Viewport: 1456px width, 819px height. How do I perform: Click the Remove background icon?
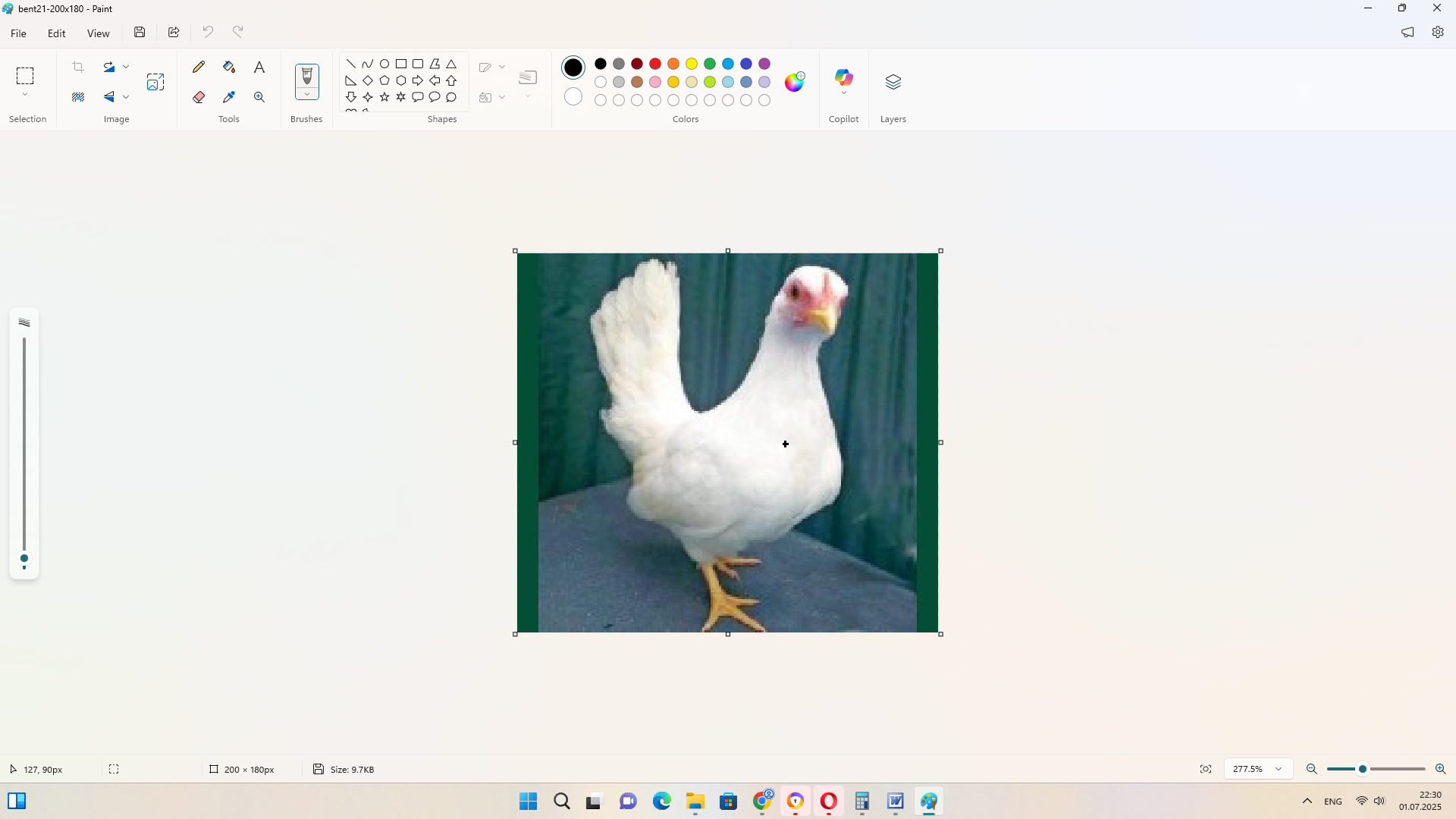click(78, 97)
